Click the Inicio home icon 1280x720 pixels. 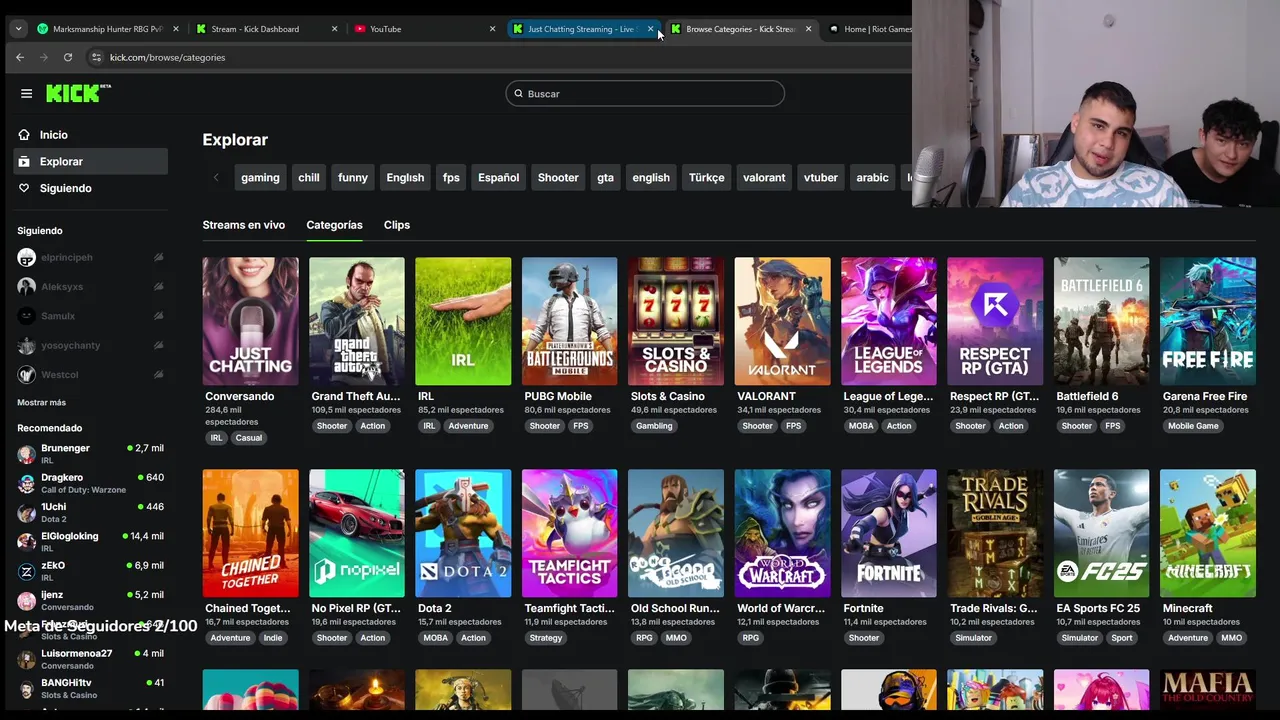click(24, 135)
